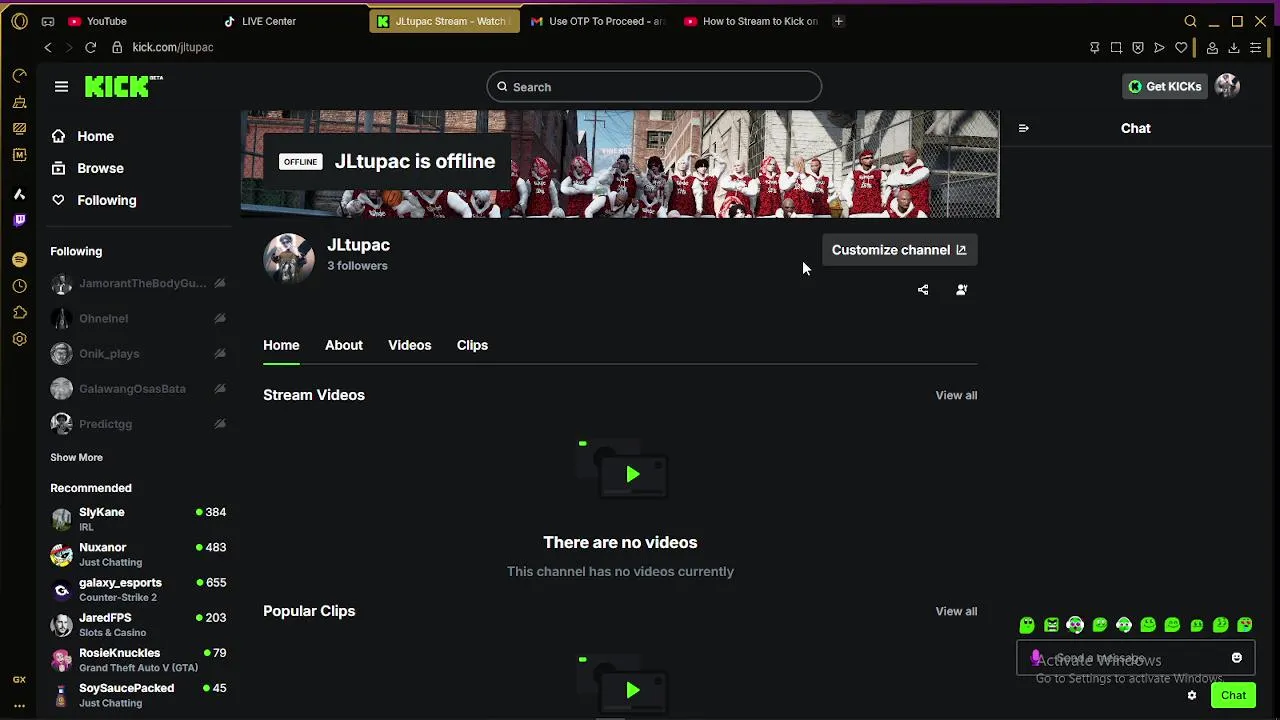Image resolution: width=1280 pixels, height=720 pixels.
Task: Open a new browser tab
Action: point(838,21)
